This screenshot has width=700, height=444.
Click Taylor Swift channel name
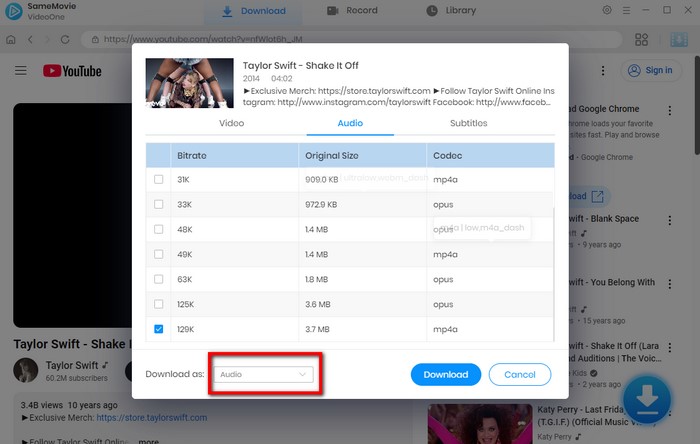point(72,365)
